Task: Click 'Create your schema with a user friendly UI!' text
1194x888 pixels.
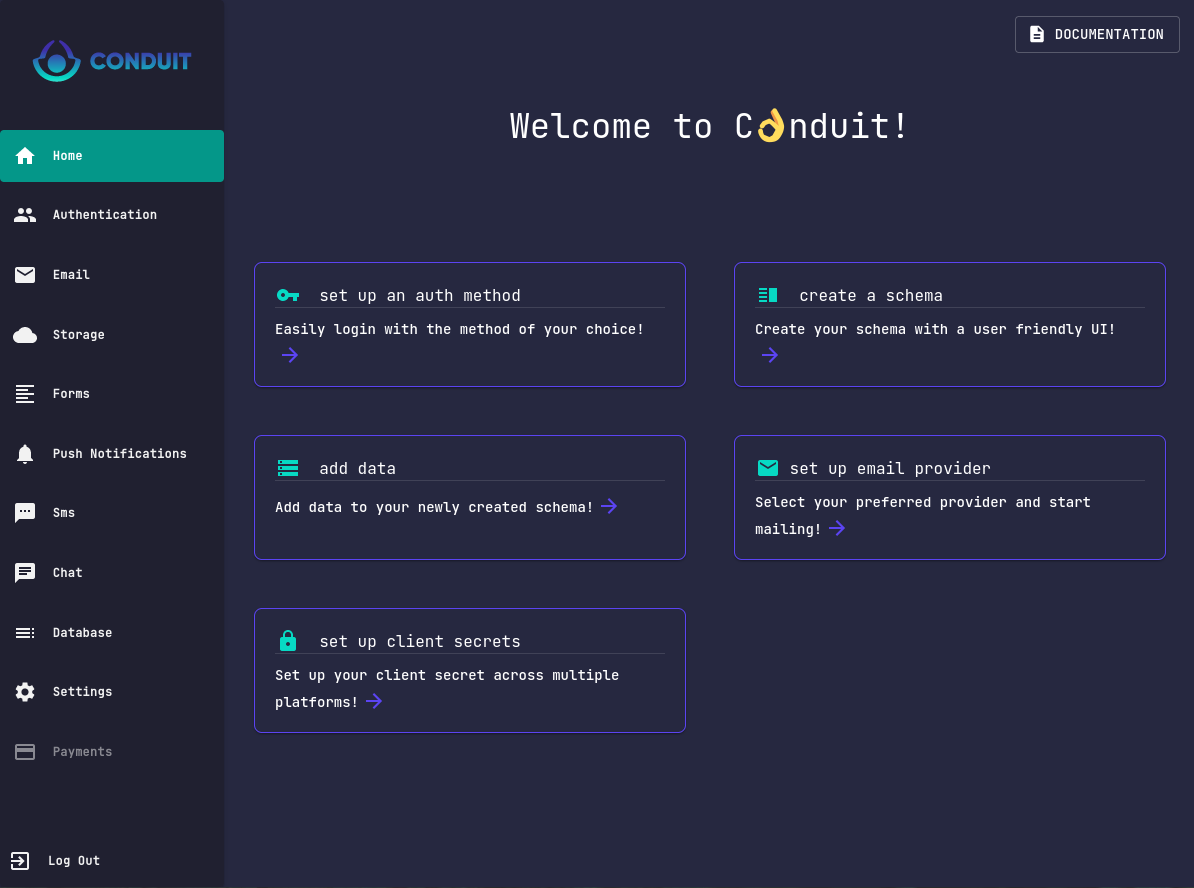Action: click(935, 329)
